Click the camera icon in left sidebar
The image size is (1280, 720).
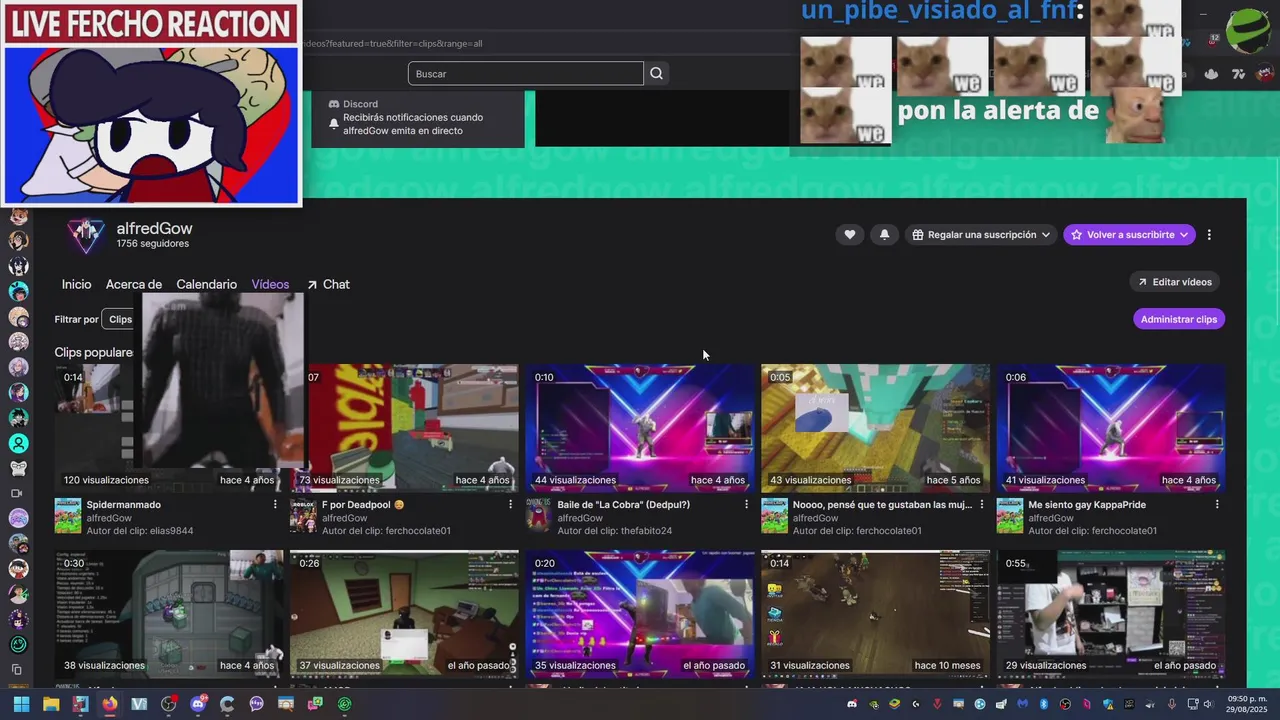[x=17, y=493]
